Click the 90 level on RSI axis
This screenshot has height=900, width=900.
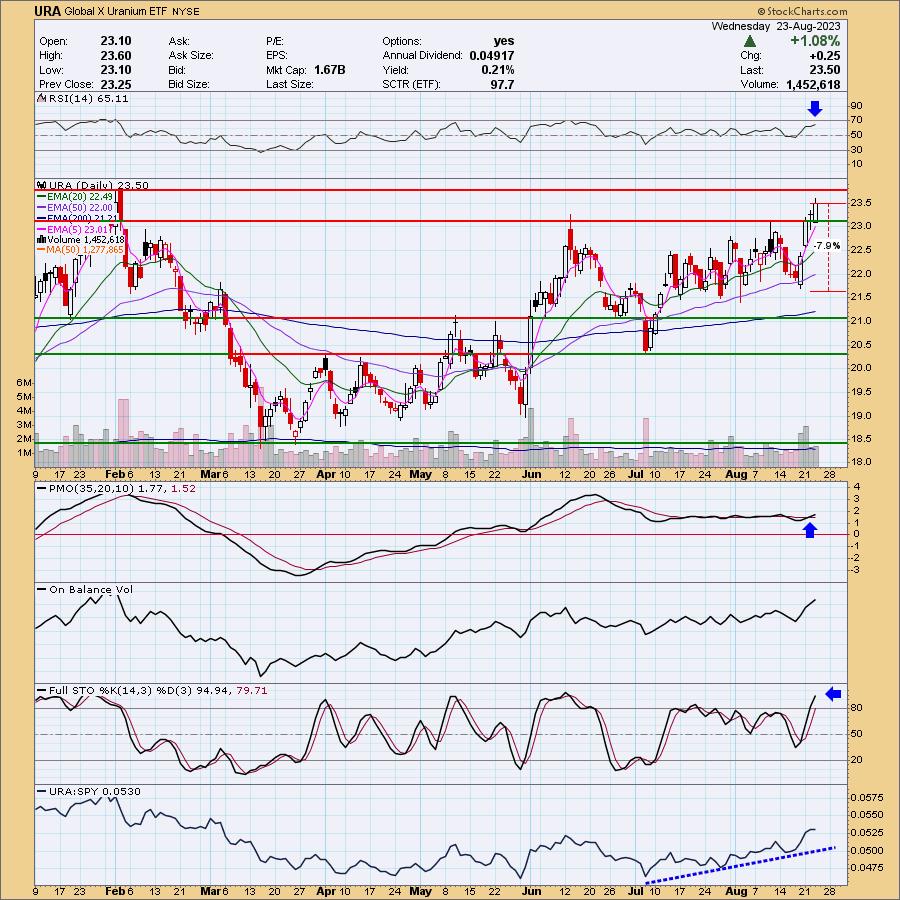[856, 106]
